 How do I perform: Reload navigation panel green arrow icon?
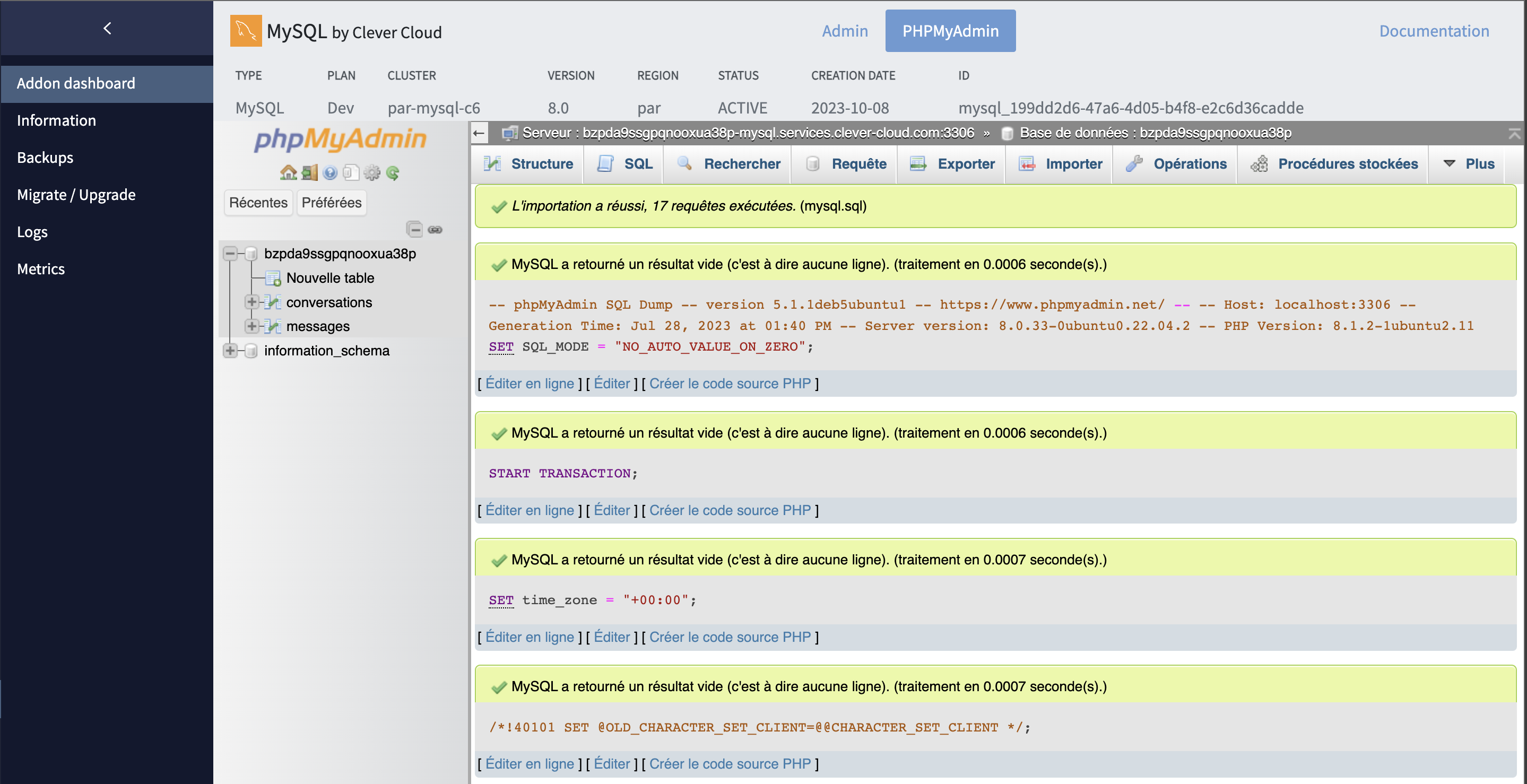click(x=393, y=172)
